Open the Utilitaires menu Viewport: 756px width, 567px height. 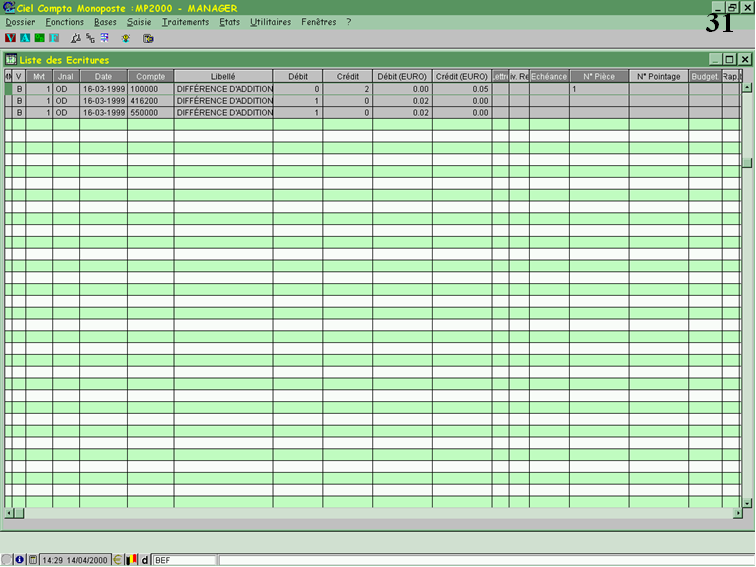tap(270, 22)
